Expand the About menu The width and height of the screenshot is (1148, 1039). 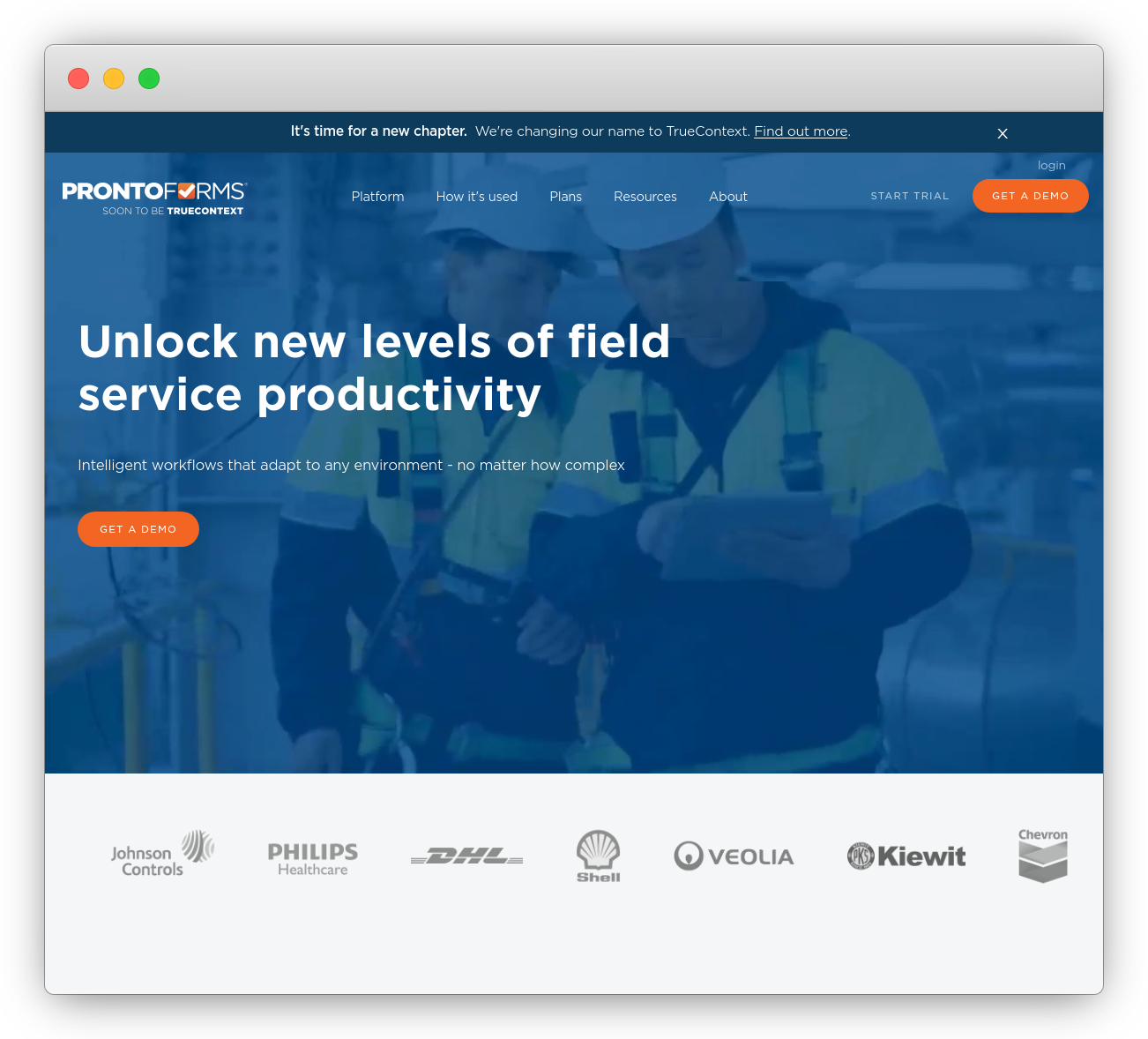click(x=727, y=197)
